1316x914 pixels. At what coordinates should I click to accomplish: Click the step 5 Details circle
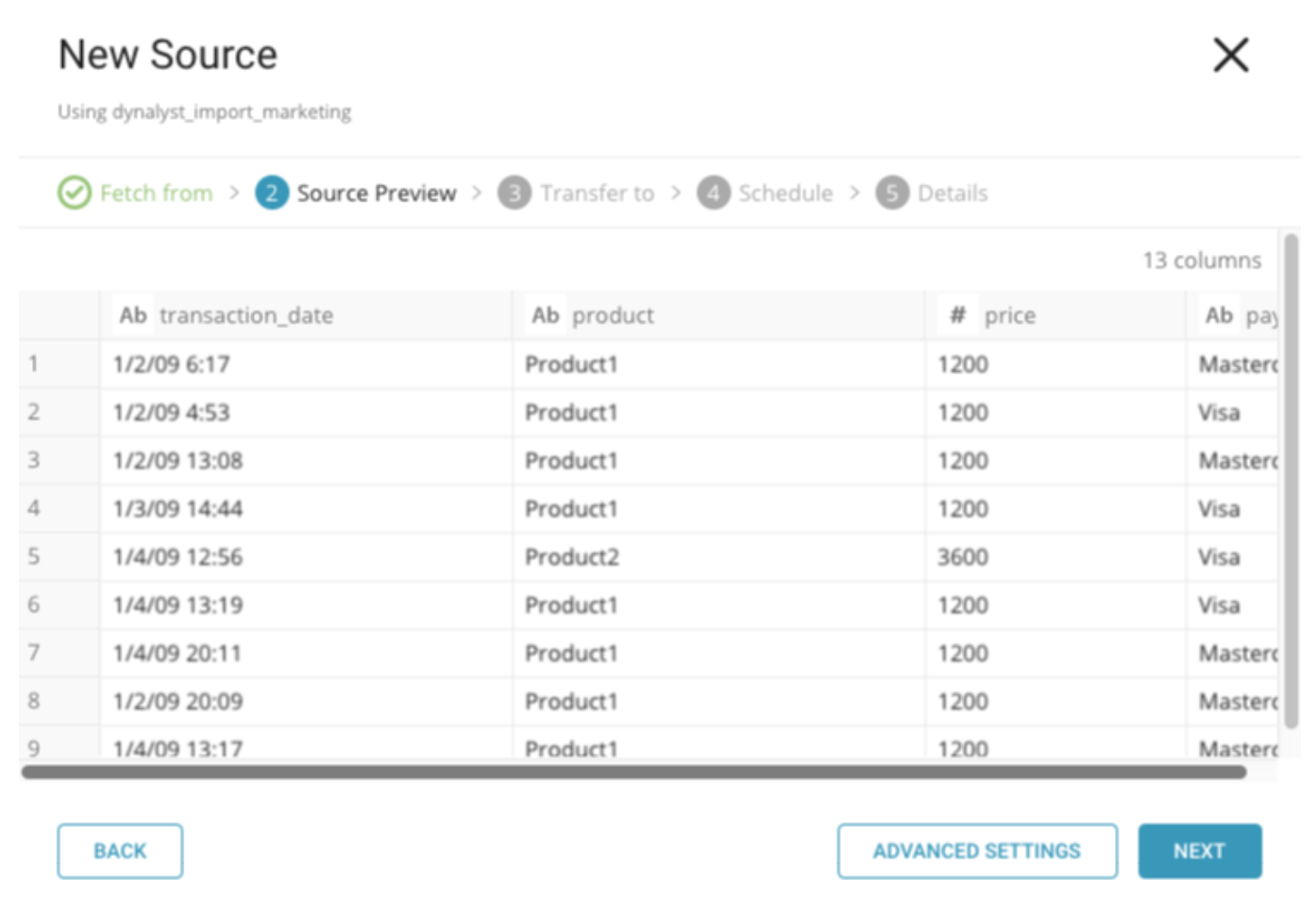pyautogui.click(x=892, y=193)
